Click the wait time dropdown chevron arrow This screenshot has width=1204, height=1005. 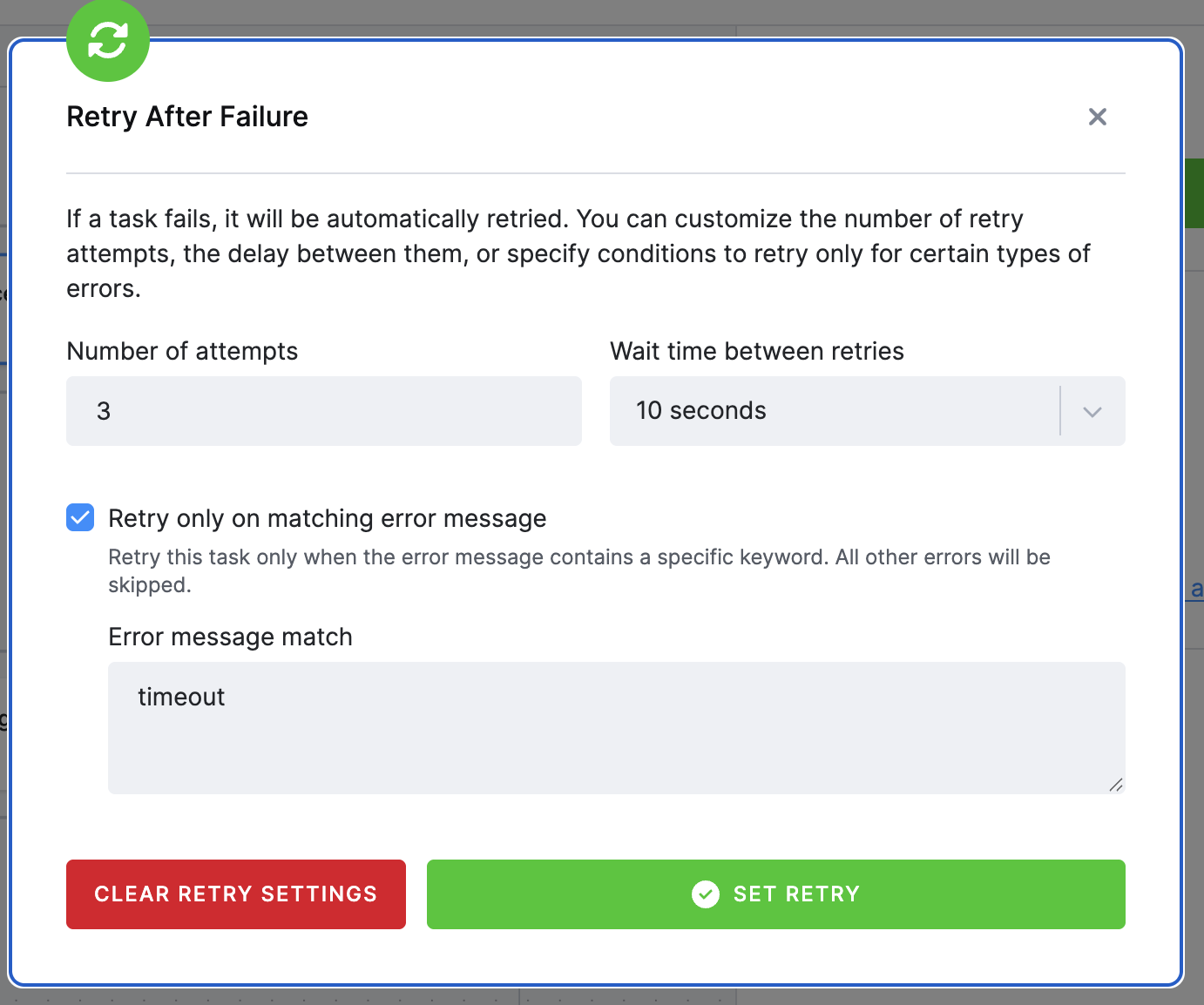pyautogui.click(x=1092, y=411)
